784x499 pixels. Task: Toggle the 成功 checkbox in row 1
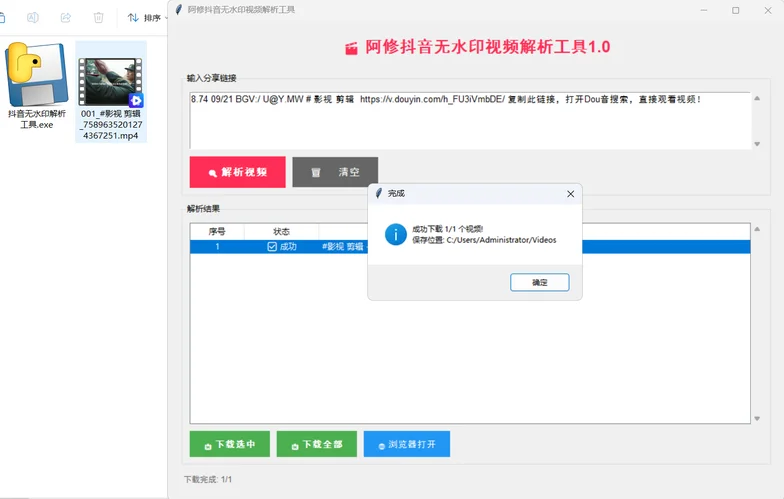(272, 246)
